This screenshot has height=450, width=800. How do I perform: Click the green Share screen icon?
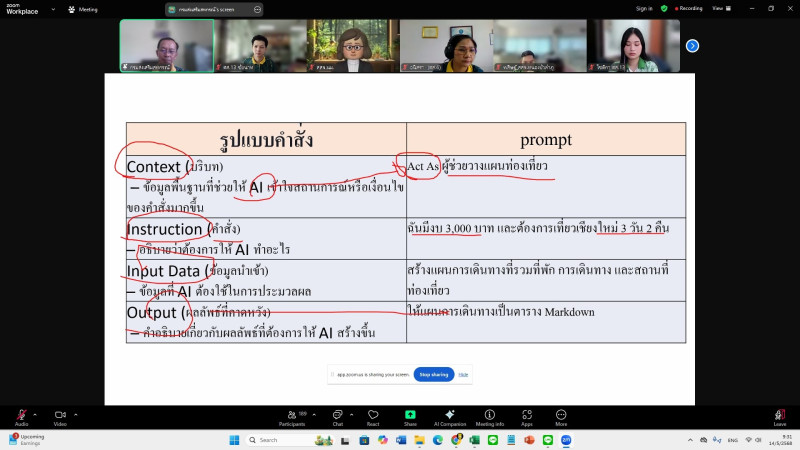point(410,415)
